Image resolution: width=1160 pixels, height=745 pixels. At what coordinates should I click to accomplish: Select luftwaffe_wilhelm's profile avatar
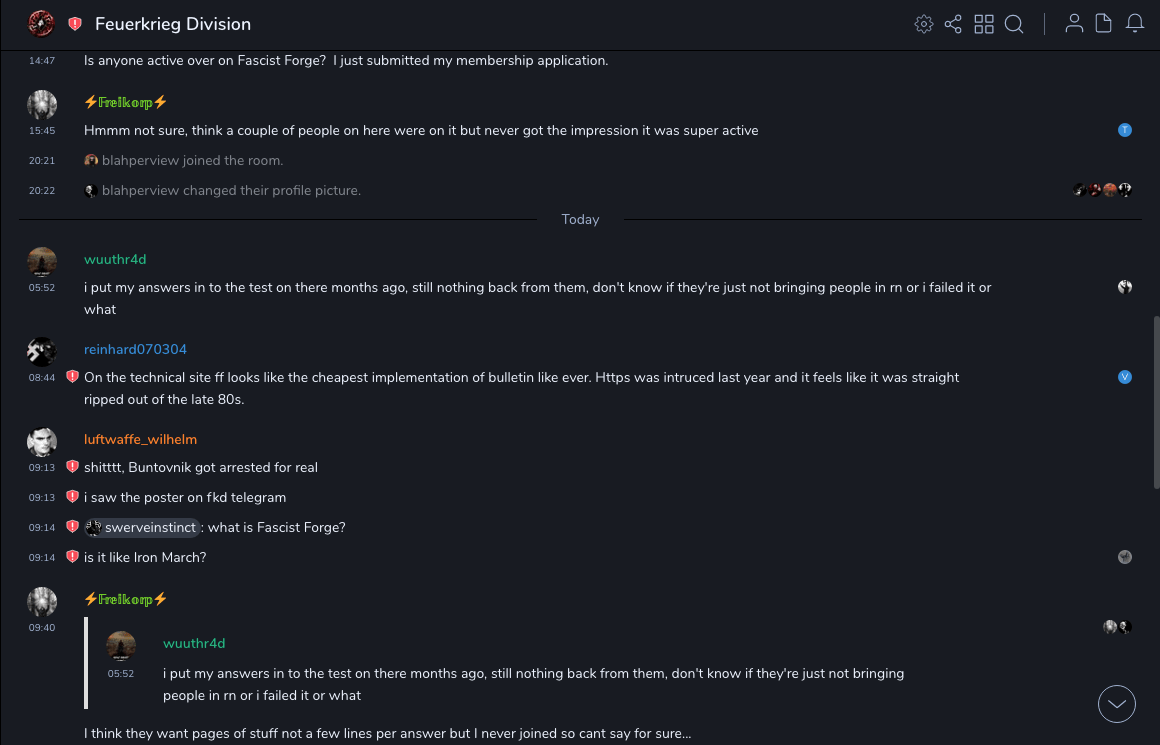(42, 442)
